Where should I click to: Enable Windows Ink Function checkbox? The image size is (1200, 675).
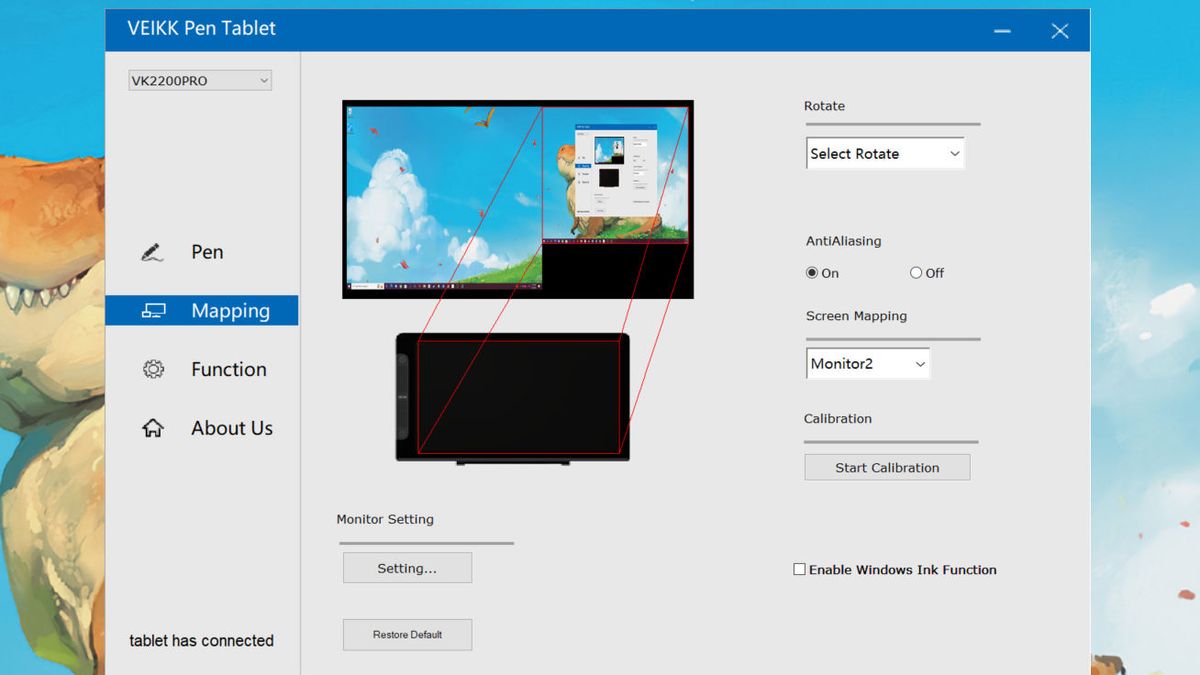coord(799,569)
